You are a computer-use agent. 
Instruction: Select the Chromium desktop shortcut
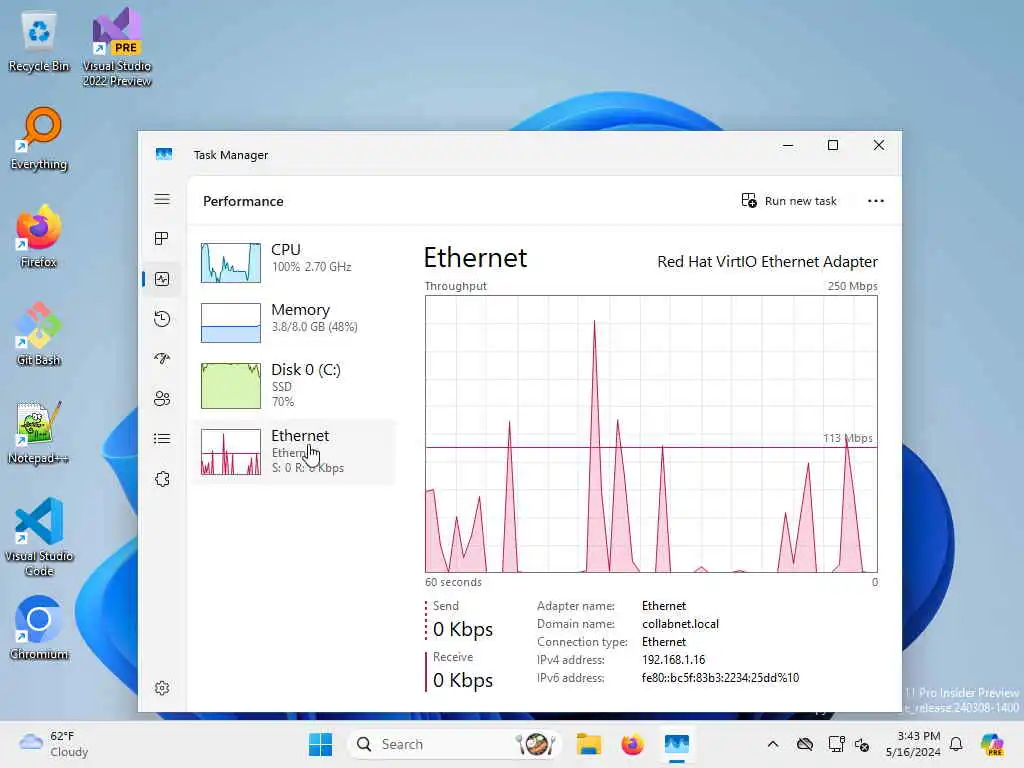[39, 628]
